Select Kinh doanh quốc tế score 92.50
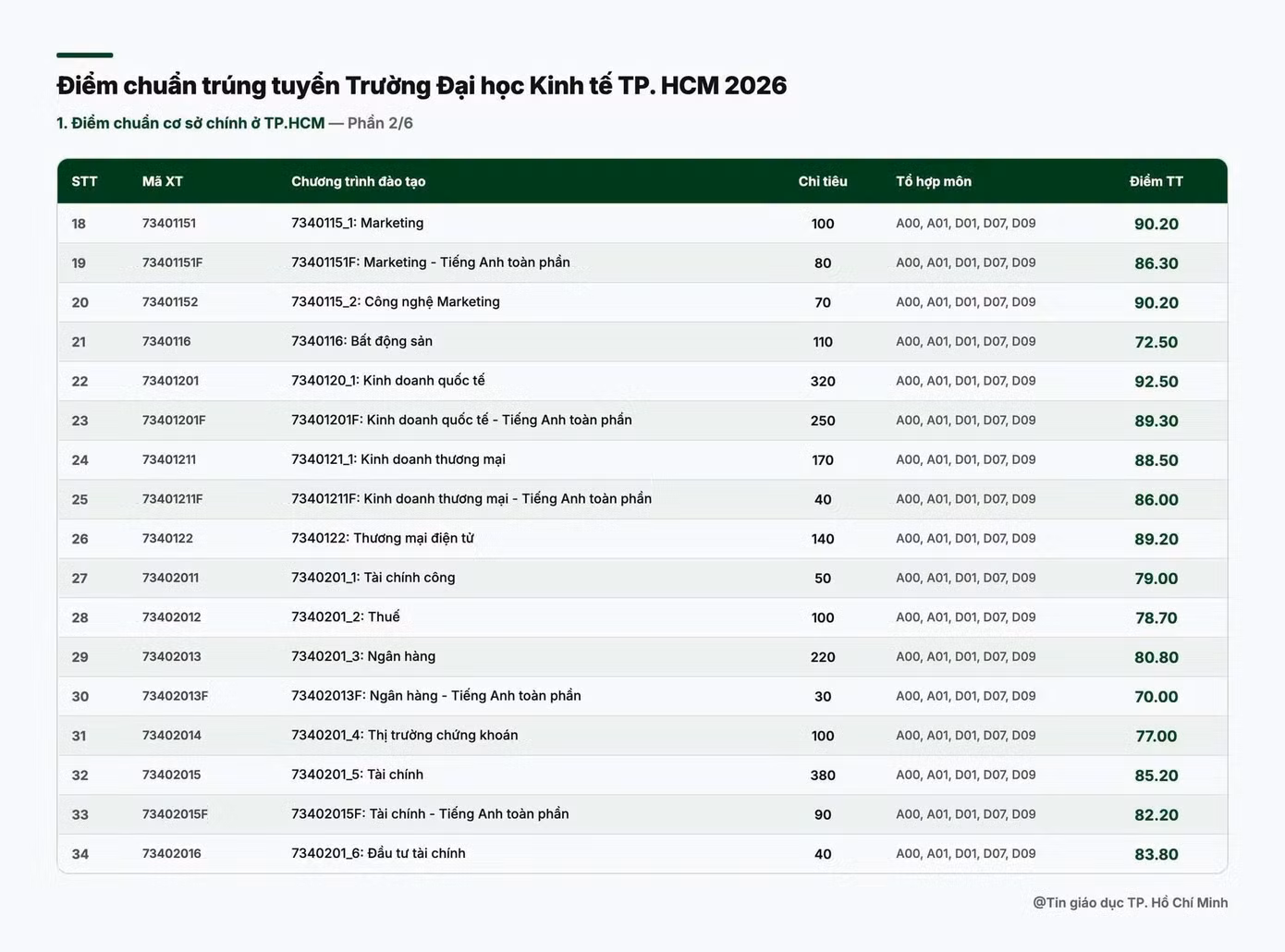Image resolution: width=1285 pixels, height=952 pixels. (x=1156, y=382)
